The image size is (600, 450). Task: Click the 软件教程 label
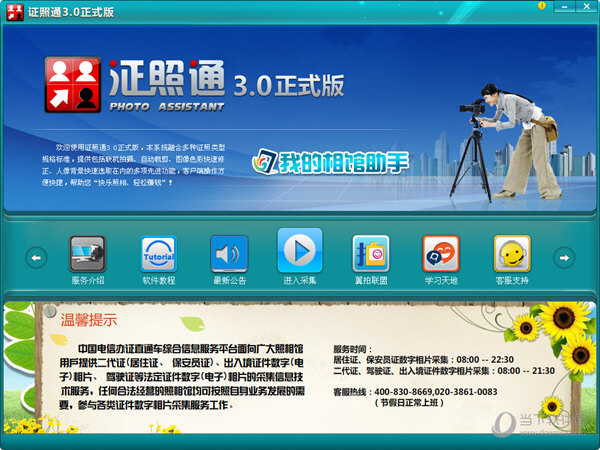pyautogui.click(x=158, y=280)
